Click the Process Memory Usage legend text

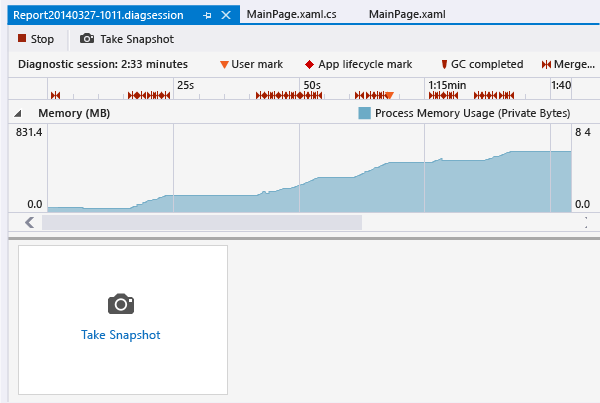click(x=473, y=113)
